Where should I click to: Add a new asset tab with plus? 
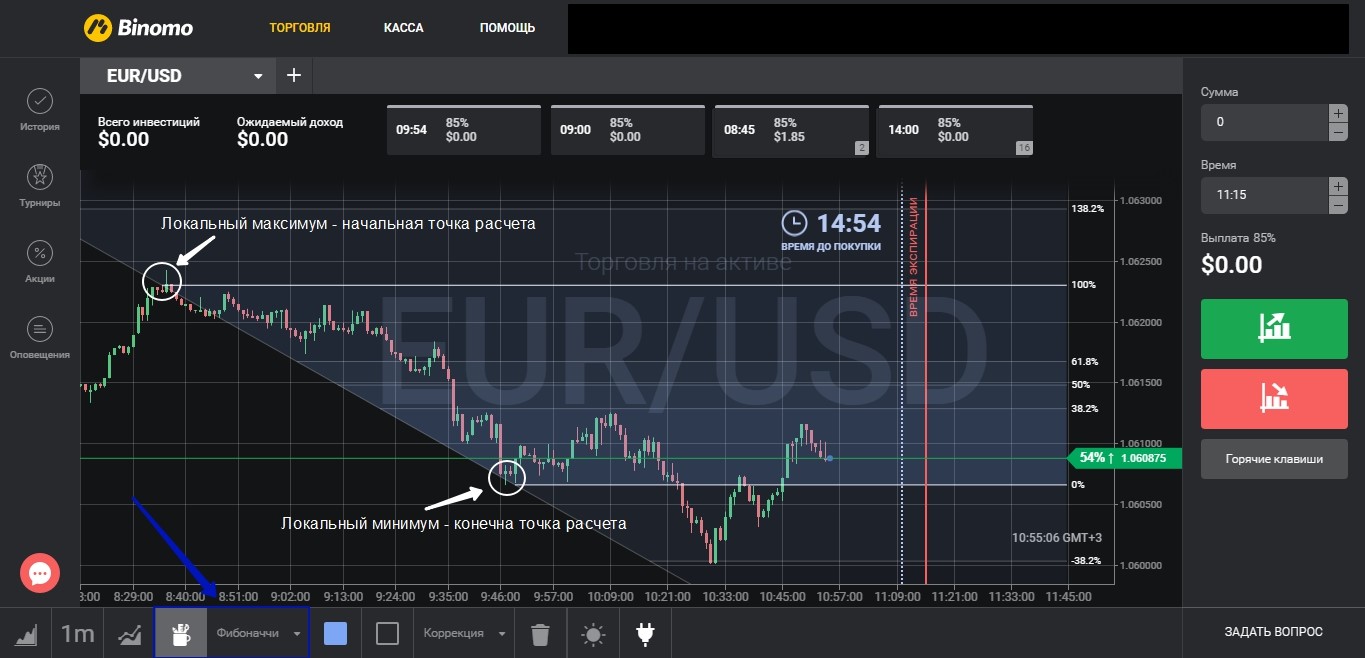[294, 76]
